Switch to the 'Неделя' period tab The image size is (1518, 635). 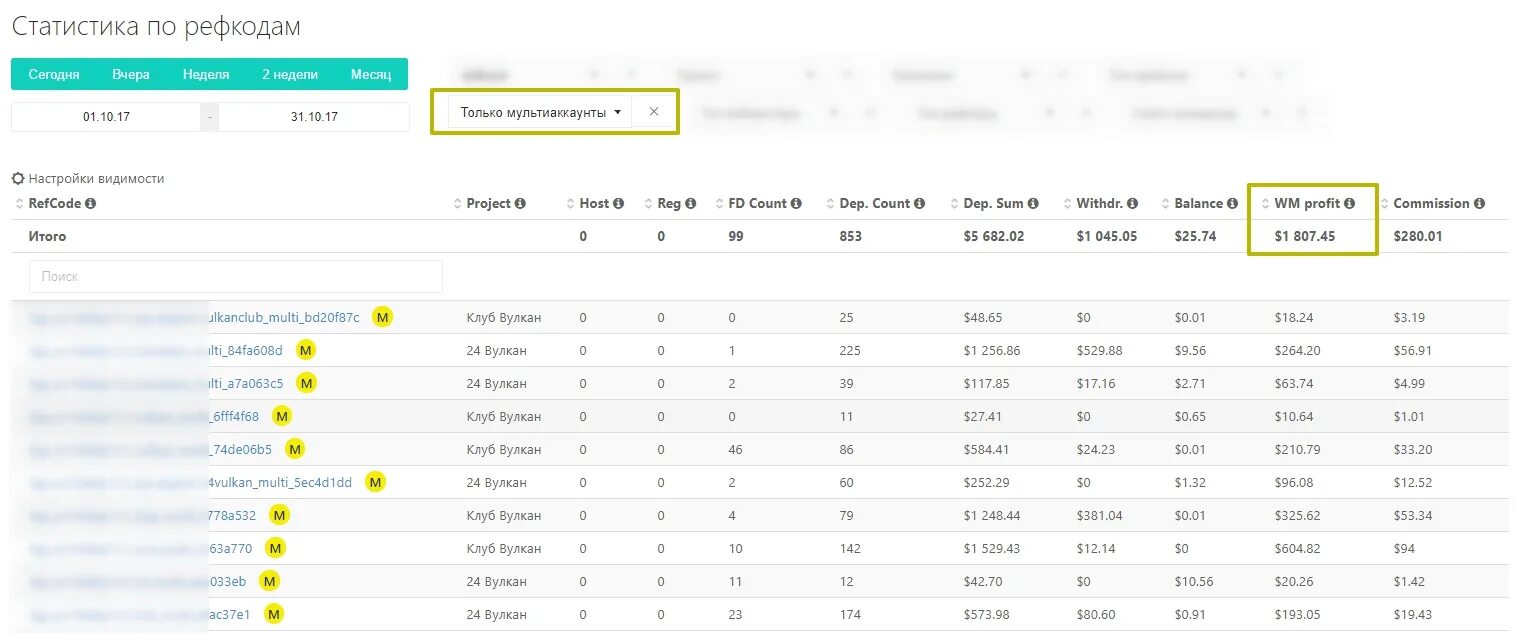(x=206, y=74)
